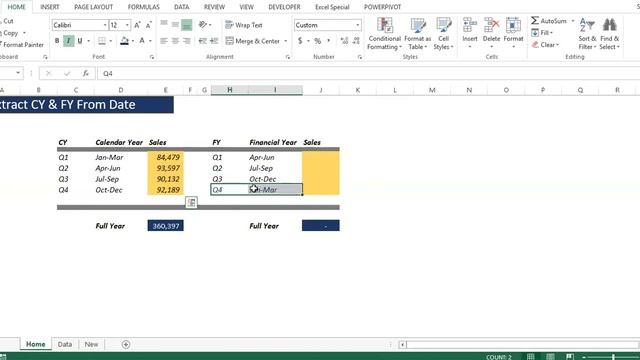Click the Wrap Text button
This screenshot has height=360, width=640.
(x=244, y=25)
